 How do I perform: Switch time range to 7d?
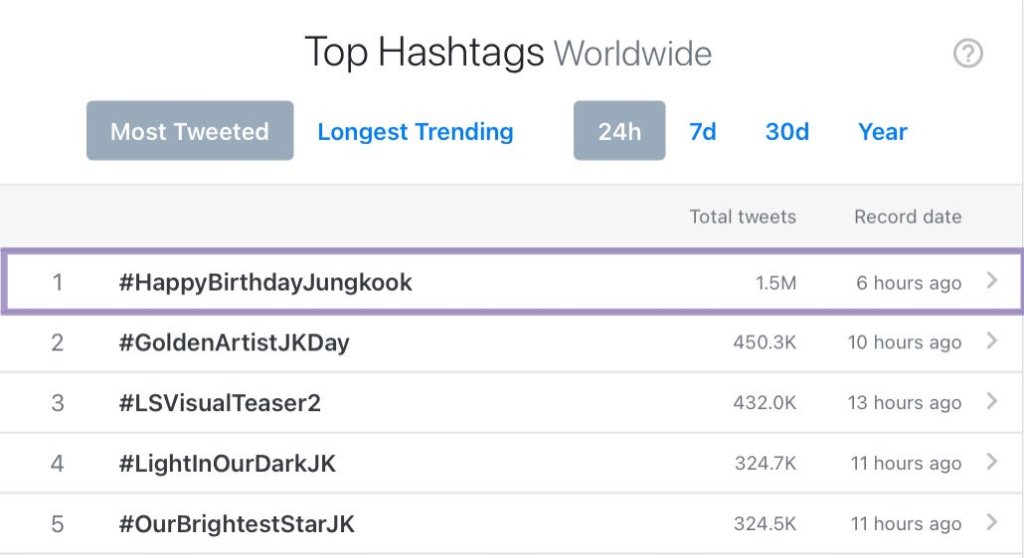point(703,131)
